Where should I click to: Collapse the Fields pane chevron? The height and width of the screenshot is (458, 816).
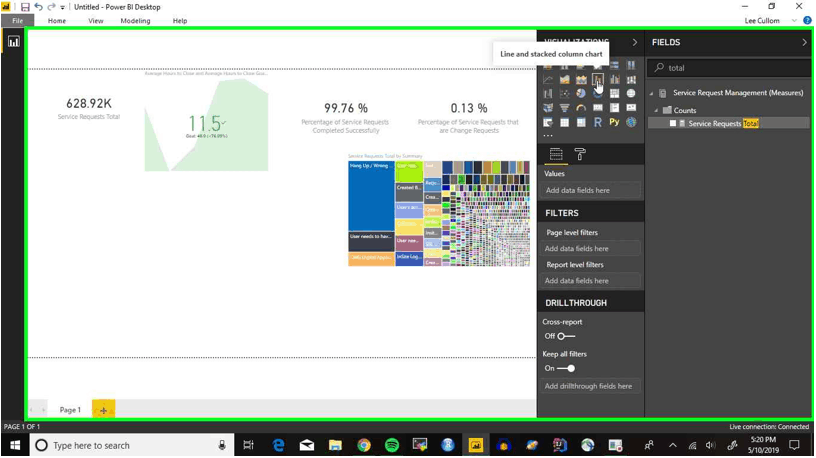point(805,42)
